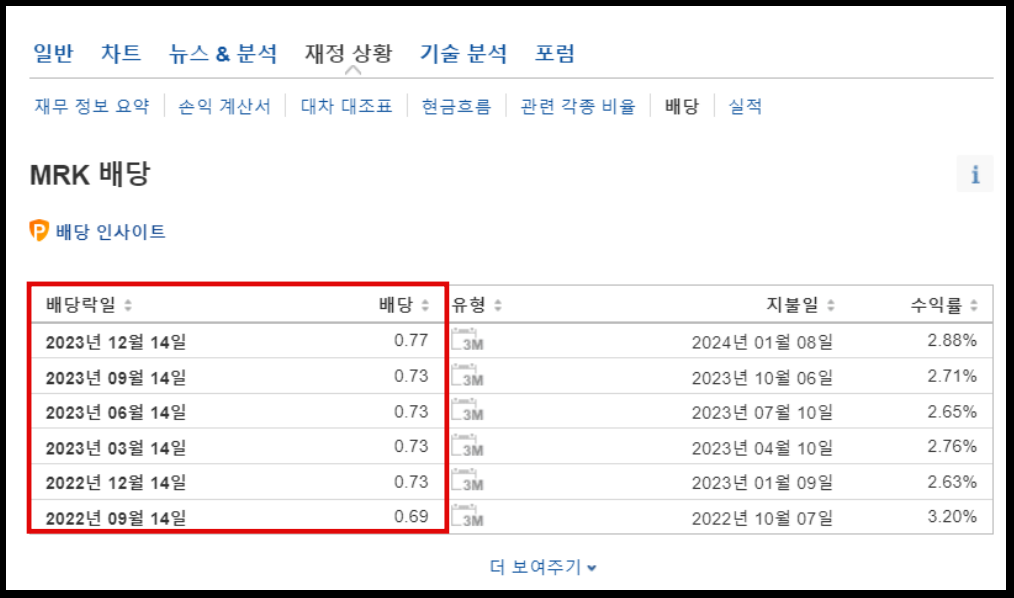Click yield value 2.71%

coord(952,376)
